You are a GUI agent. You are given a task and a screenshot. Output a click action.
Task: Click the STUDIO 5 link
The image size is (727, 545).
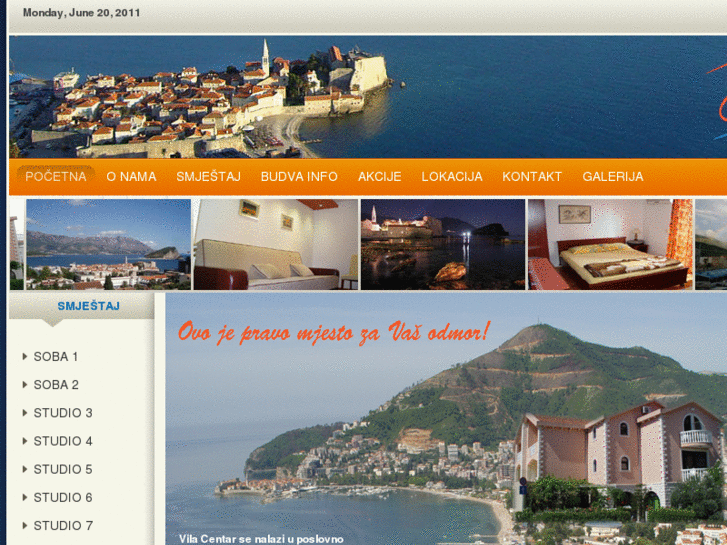click(63, 469)
